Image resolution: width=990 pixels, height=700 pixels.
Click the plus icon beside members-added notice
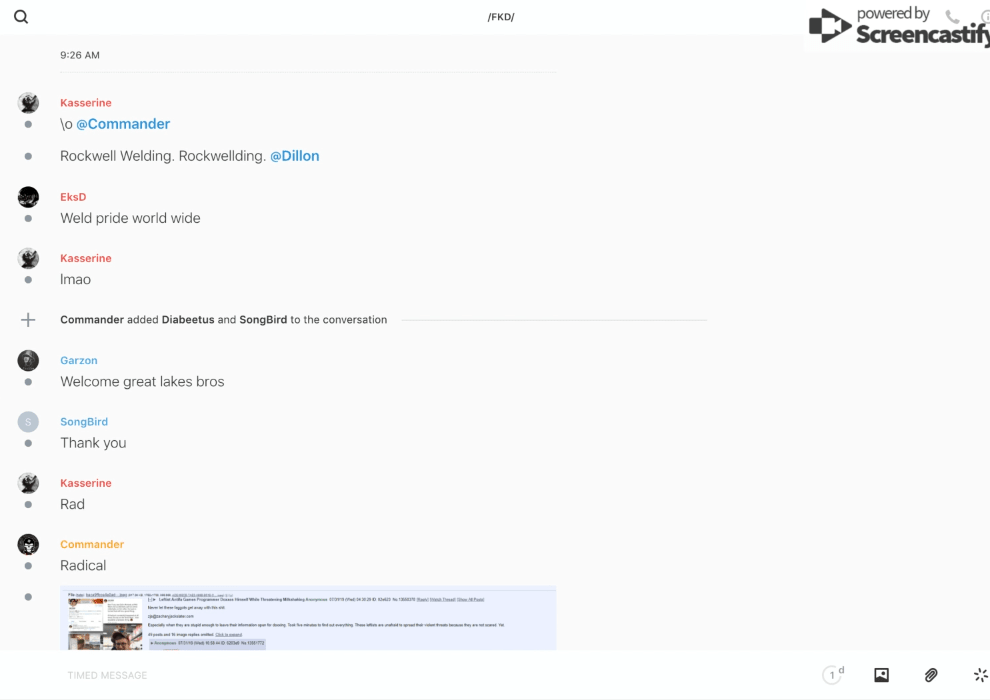tap(28, 320)
